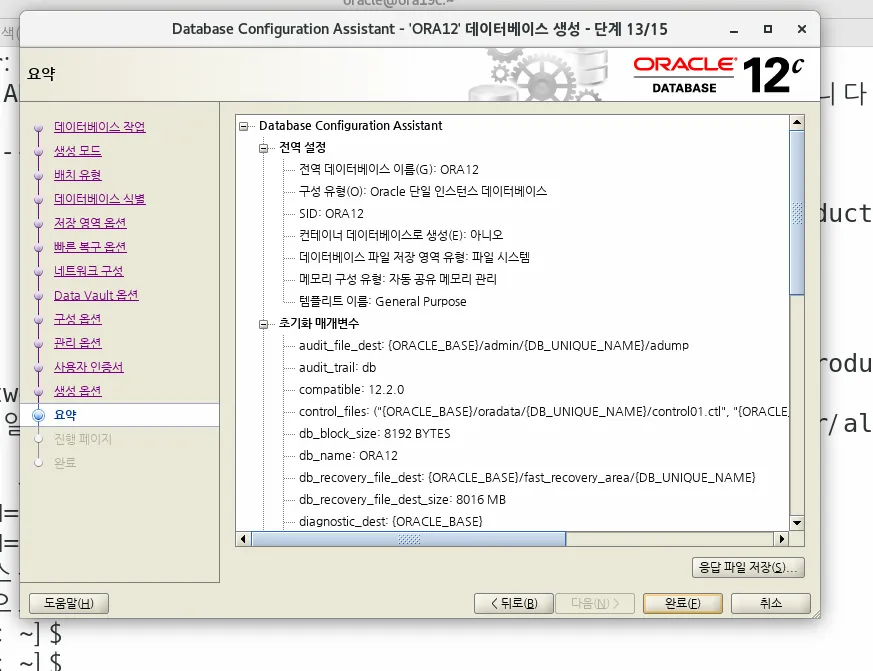Open the 생성 옵션 step
Image resolution: width=873 pixels, height=671 pixels.
77,391
